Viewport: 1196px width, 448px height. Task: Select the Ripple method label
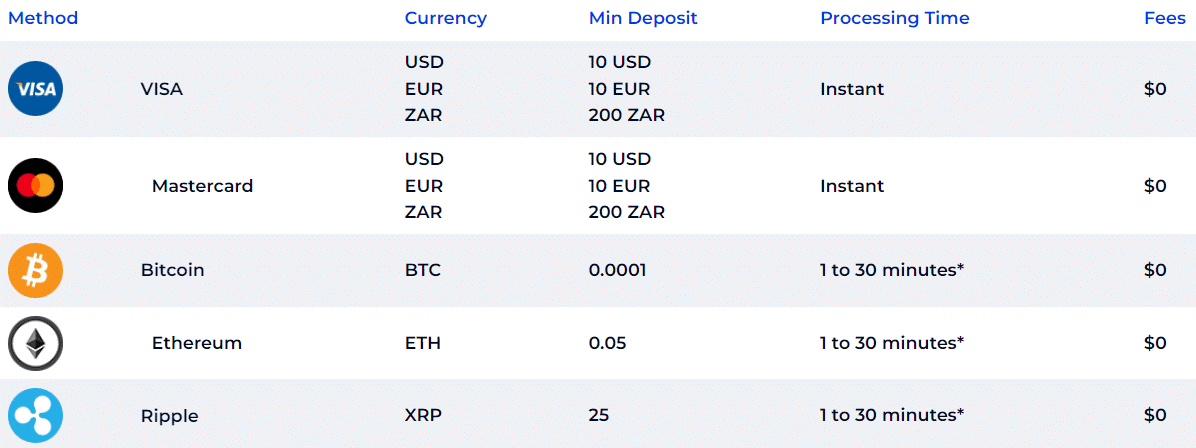tap(169, 416)
